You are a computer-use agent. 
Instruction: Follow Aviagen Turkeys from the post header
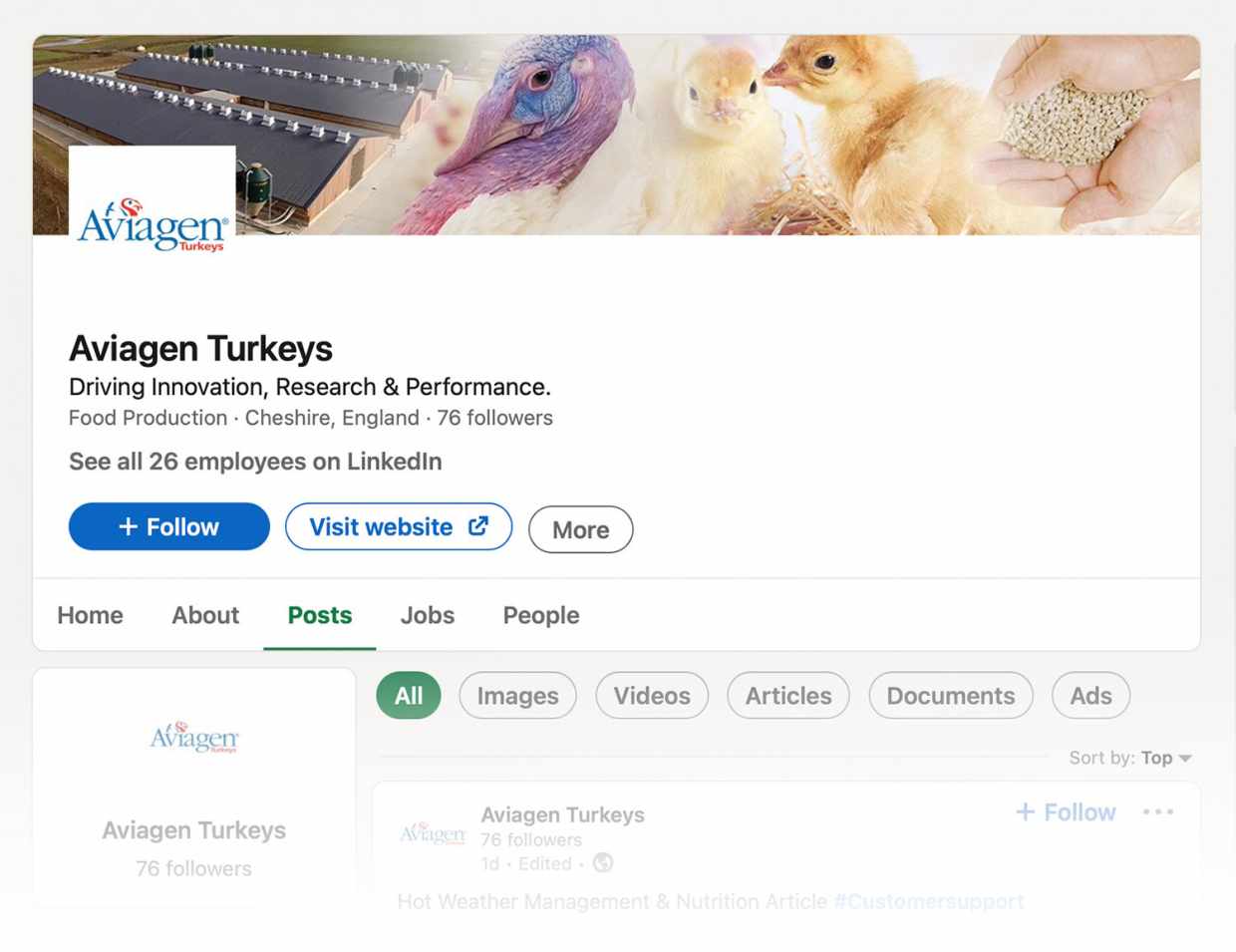1066,812
